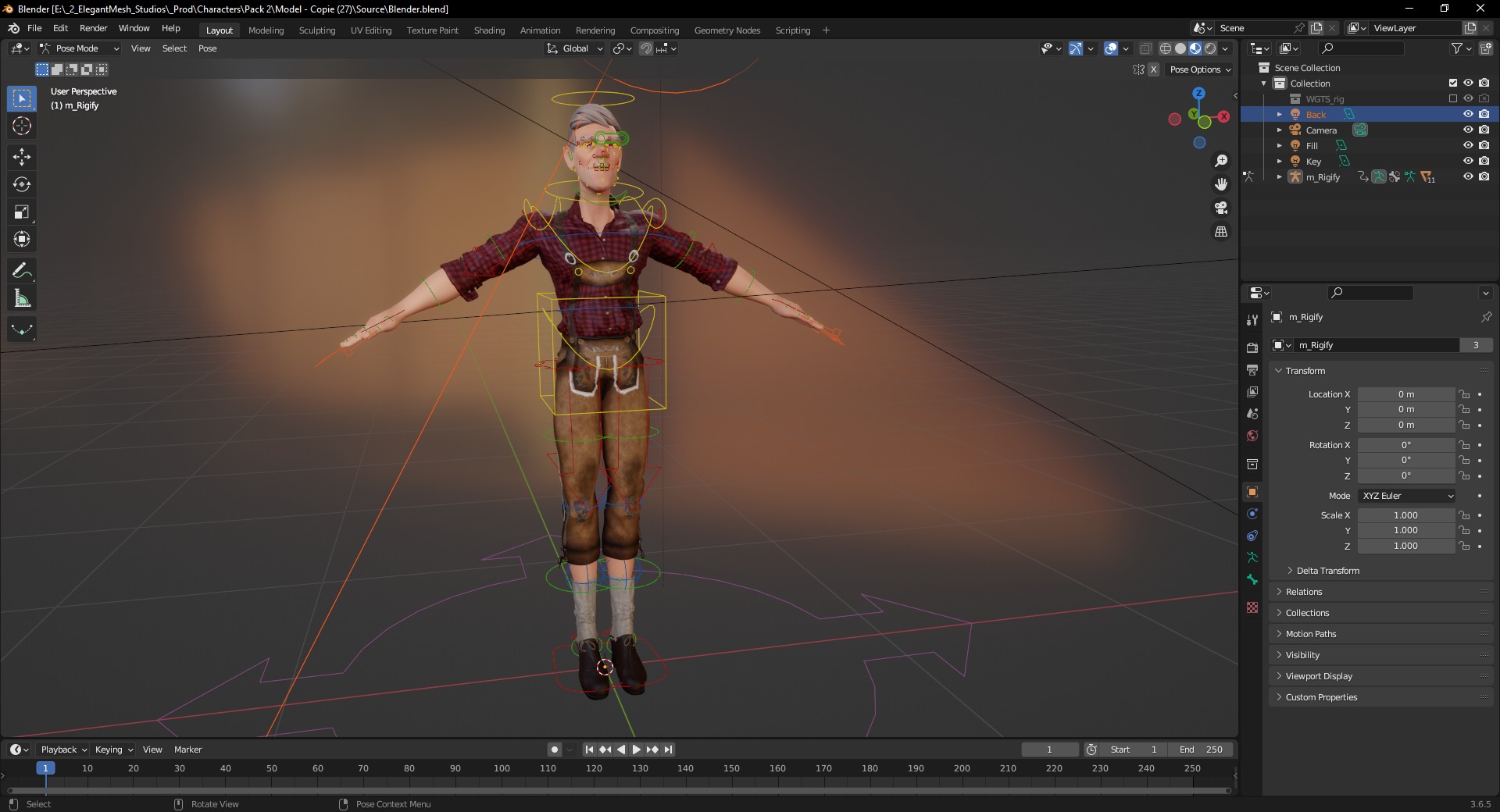Switch perspective/orthographic with the grid icon
This screenshot has width=1500, height=812.
1221,232
